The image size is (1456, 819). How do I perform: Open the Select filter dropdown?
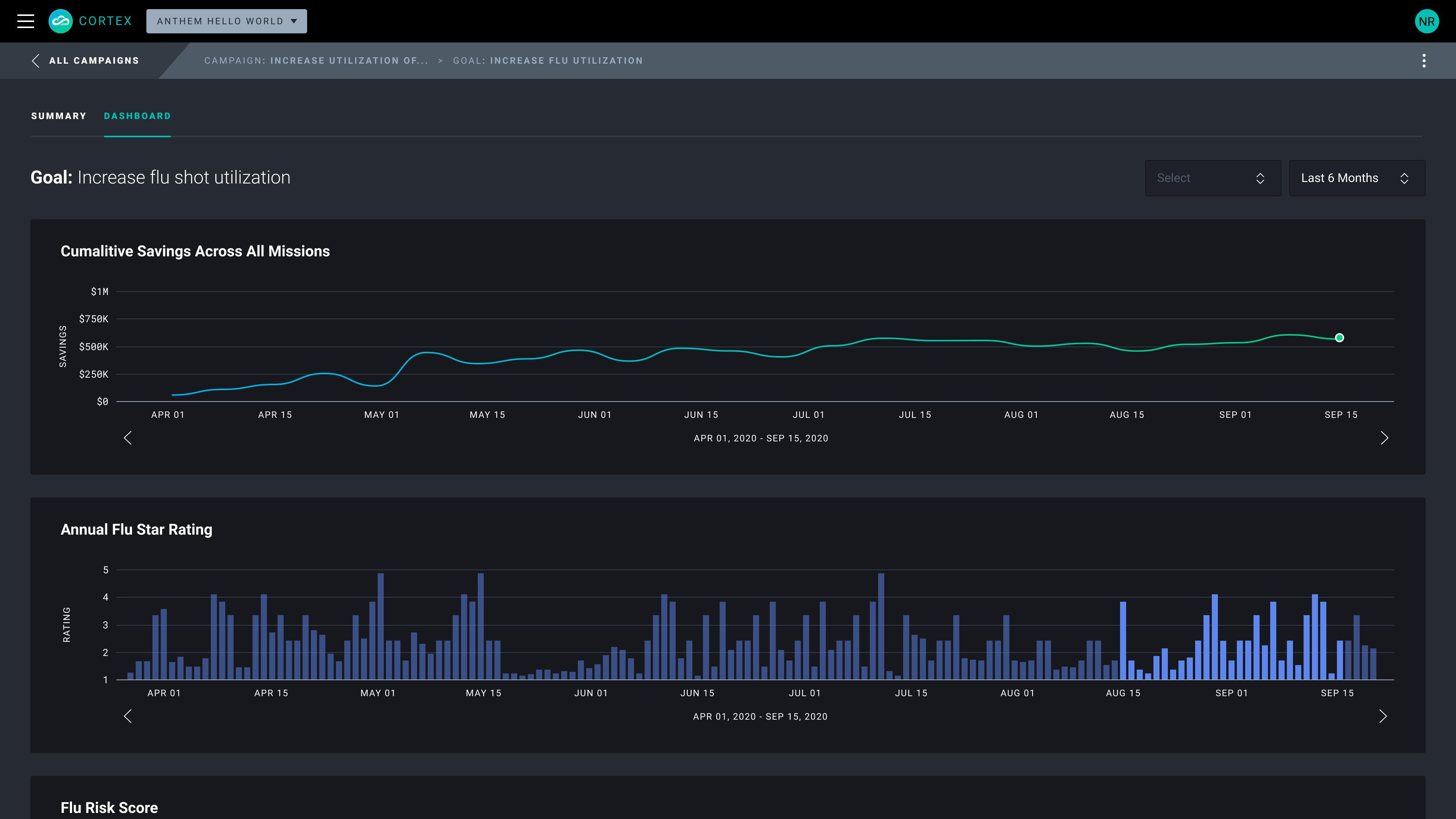click(1213, 178)
